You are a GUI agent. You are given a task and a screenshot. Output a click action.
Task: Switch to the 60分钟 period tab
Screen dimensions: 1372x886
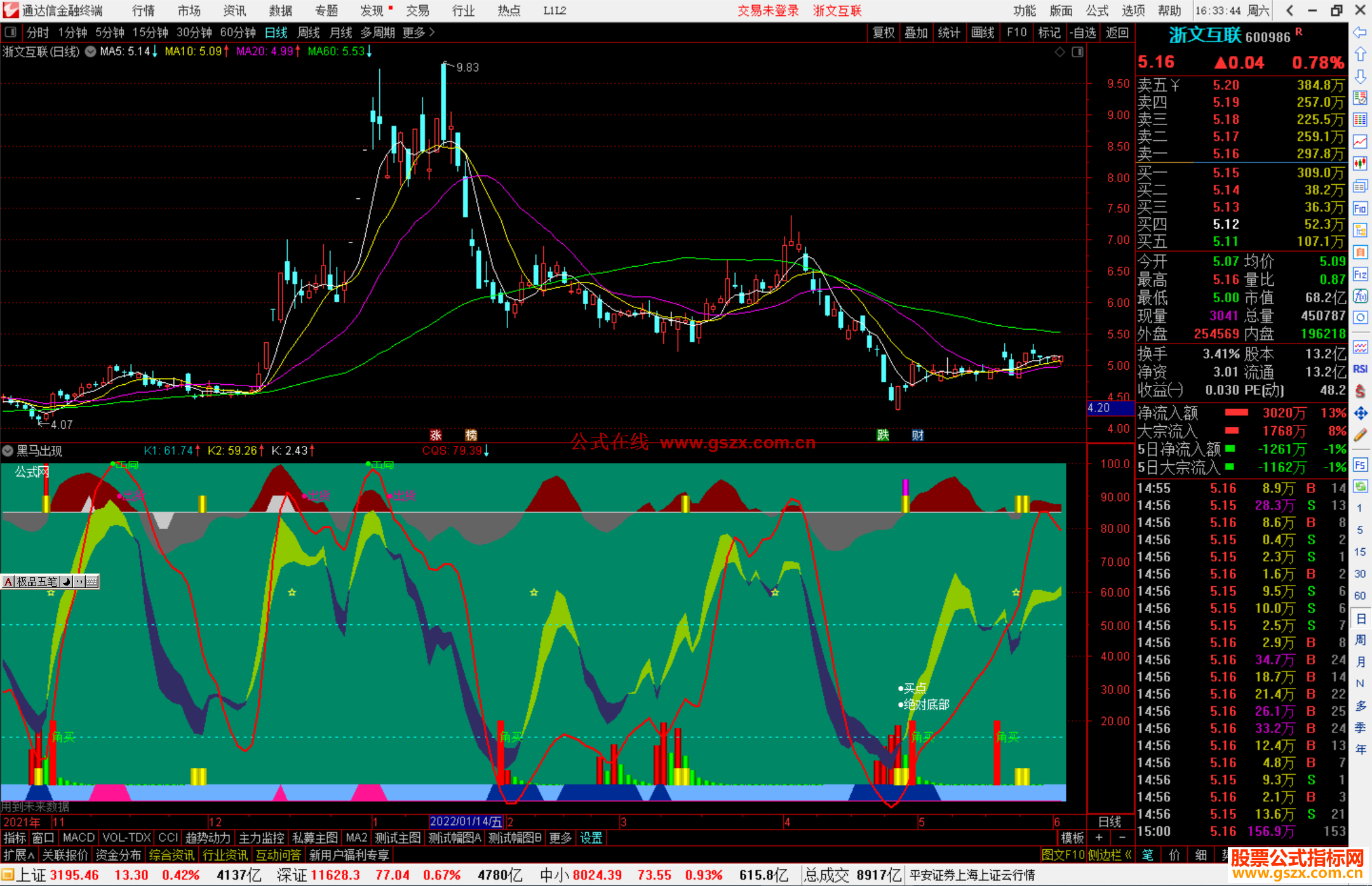(238, 32)
